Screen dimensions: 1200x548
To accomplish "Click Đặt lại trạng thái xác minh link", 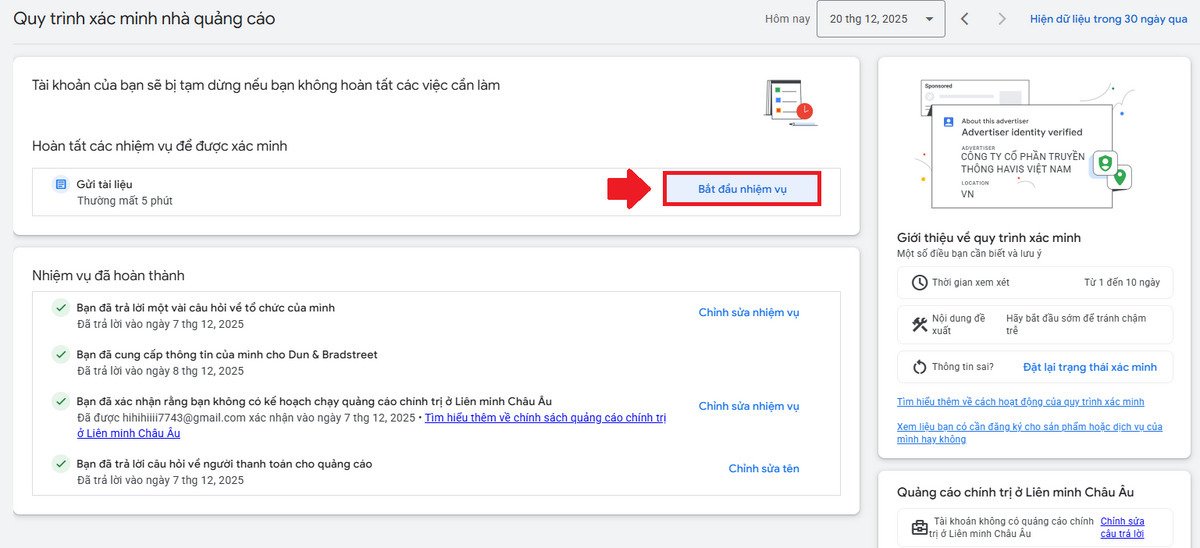I will coord(1089,367).
